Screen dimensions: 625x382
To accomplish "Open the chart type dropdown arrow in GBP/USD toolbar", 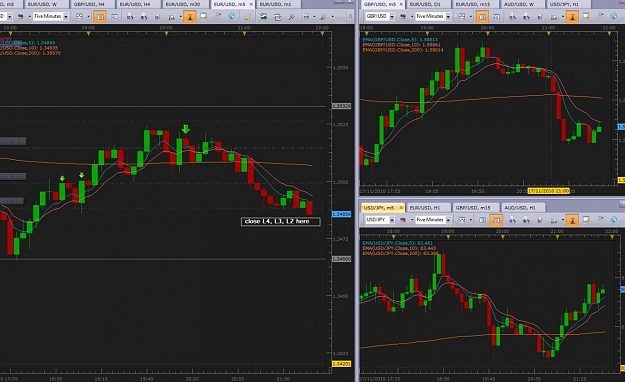I will coord(470,17).
